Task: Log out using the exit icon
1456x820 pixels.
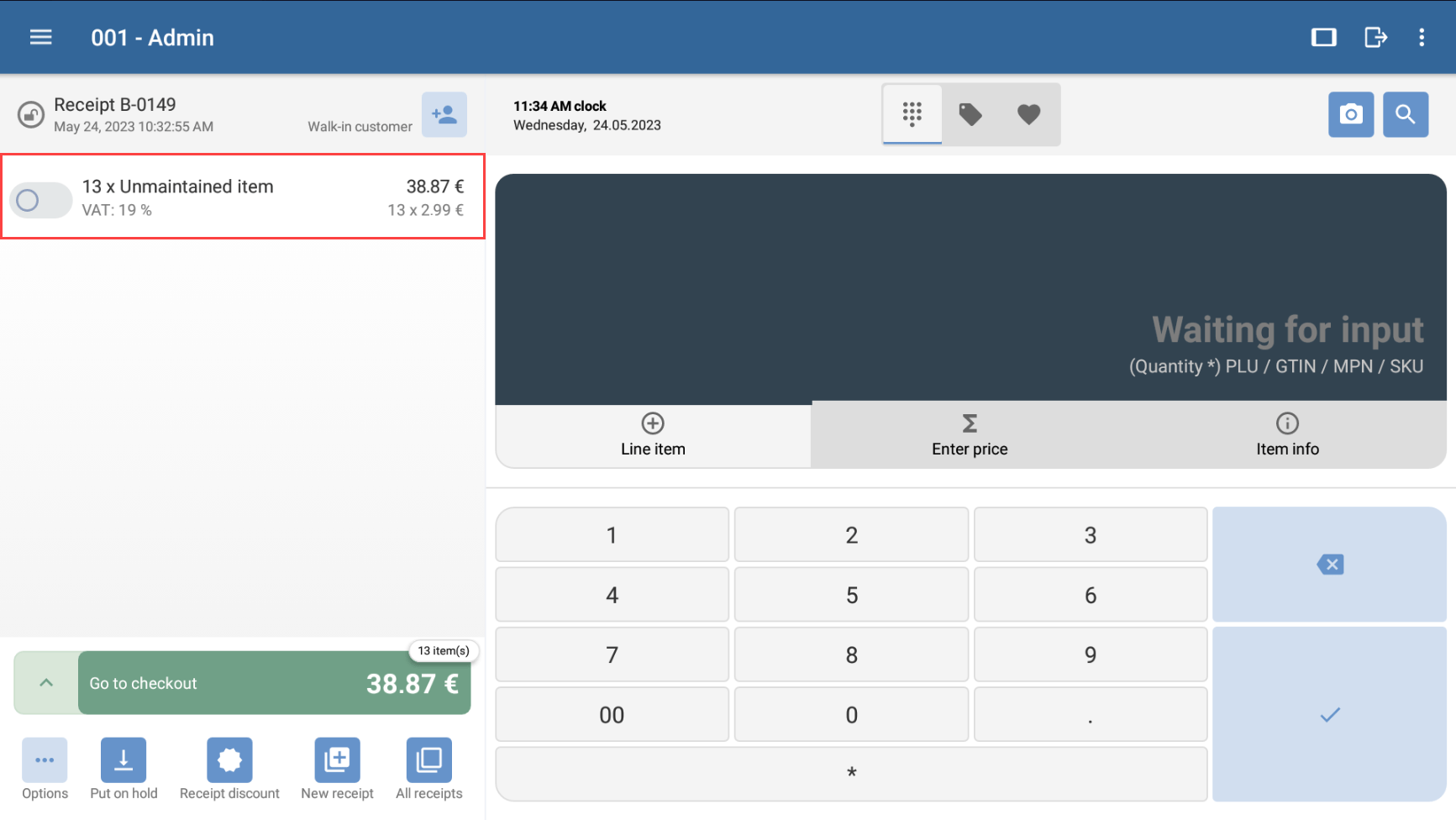Action: coord(1375,37)
